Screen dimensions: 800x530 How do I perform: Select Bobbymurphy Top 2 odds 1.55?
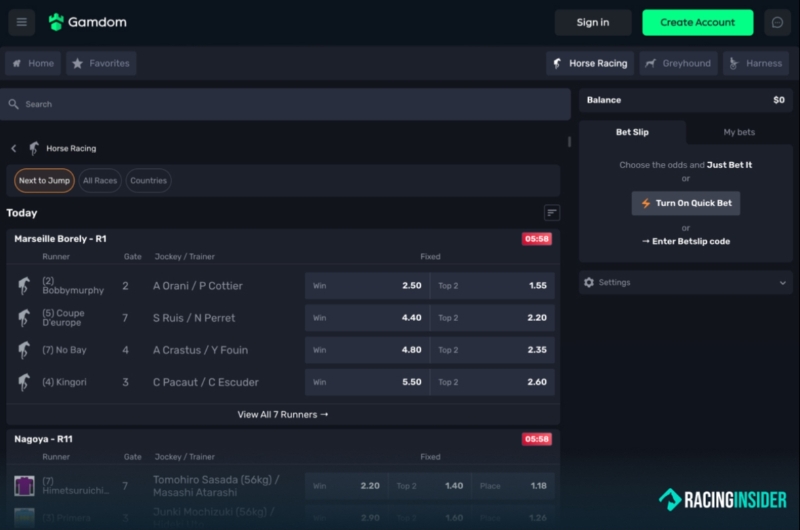click(492, 286)
